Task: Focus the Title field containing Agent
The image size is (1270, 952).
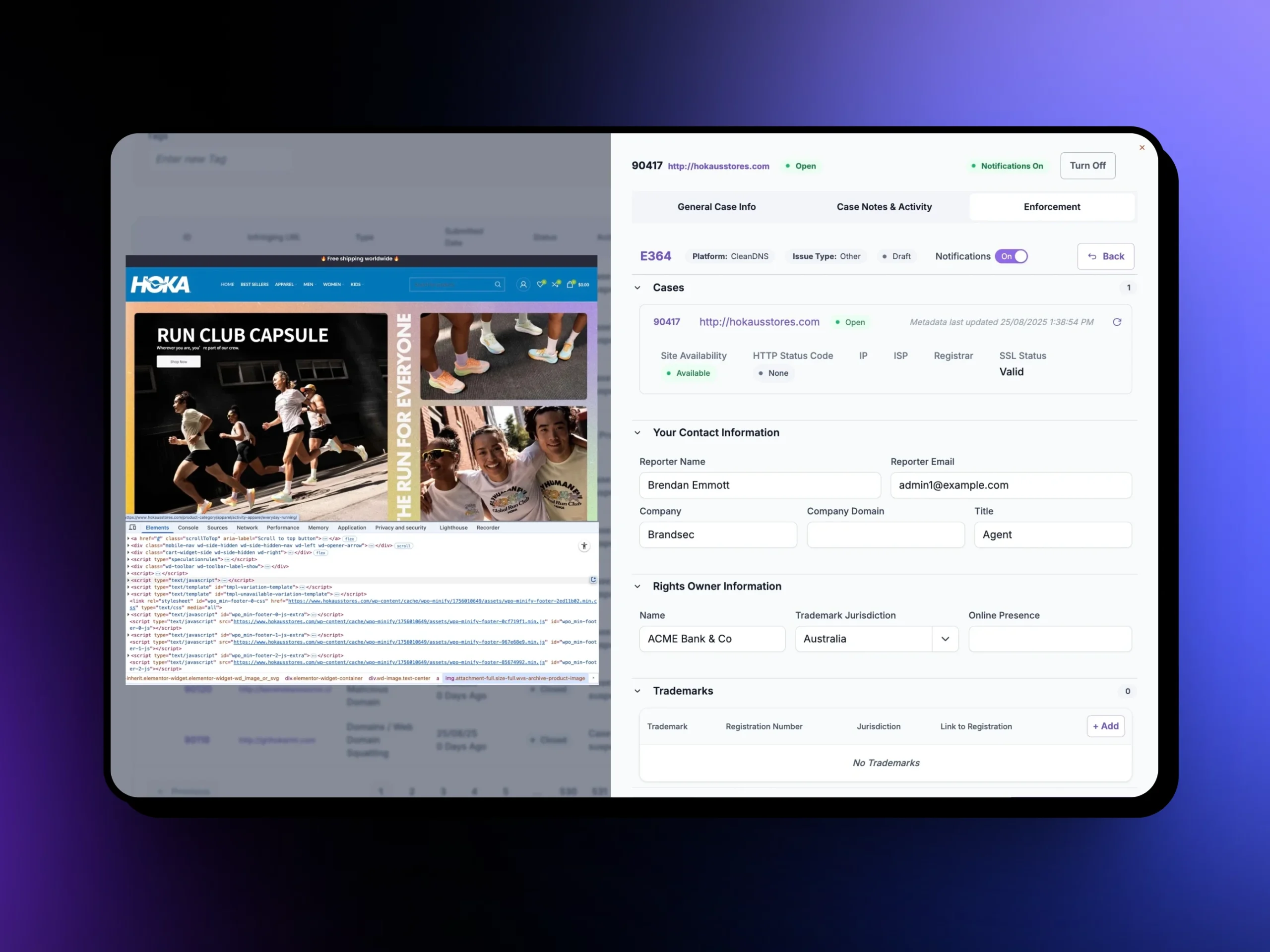Action: coord(1053,534)
